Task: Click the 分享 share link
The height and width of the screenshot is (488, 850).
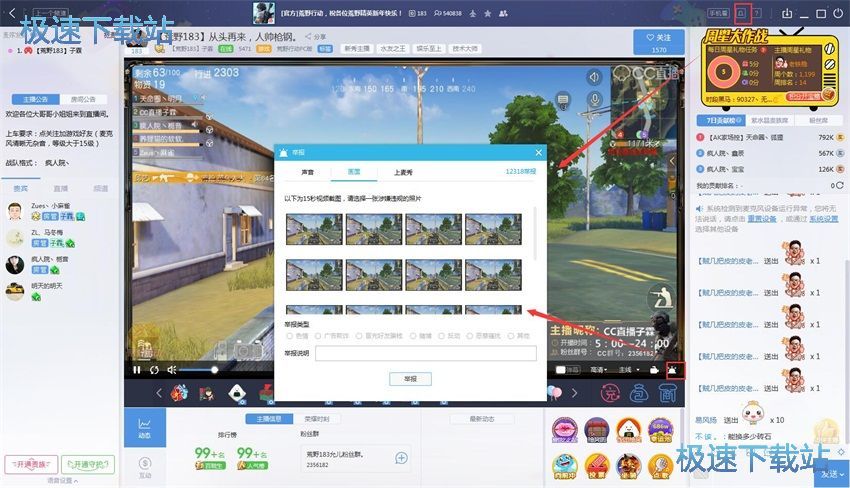Action: coord(315,37)
